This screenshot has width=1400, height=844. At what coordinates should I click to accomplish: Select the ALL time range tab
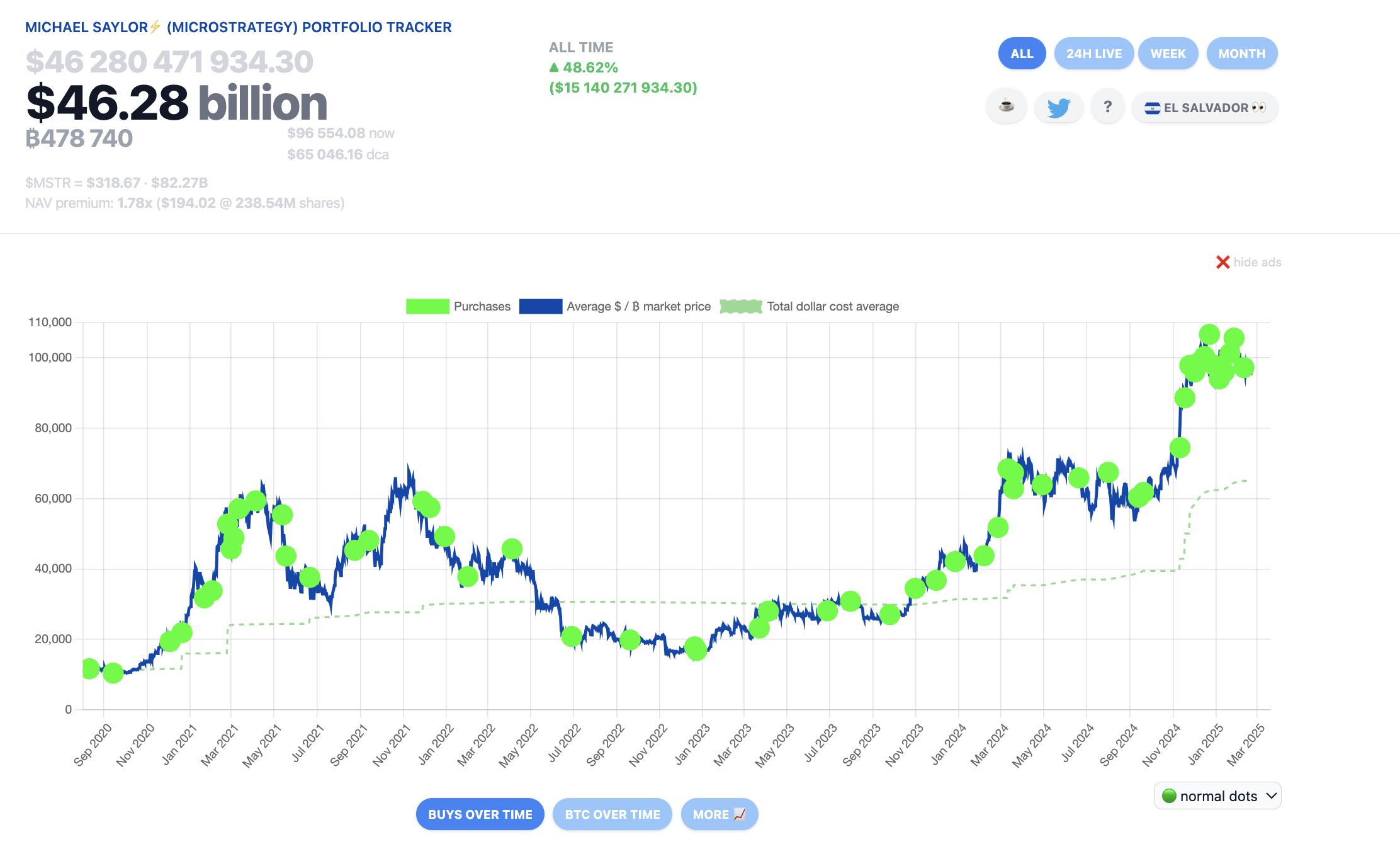click(x=1022, y=54)
